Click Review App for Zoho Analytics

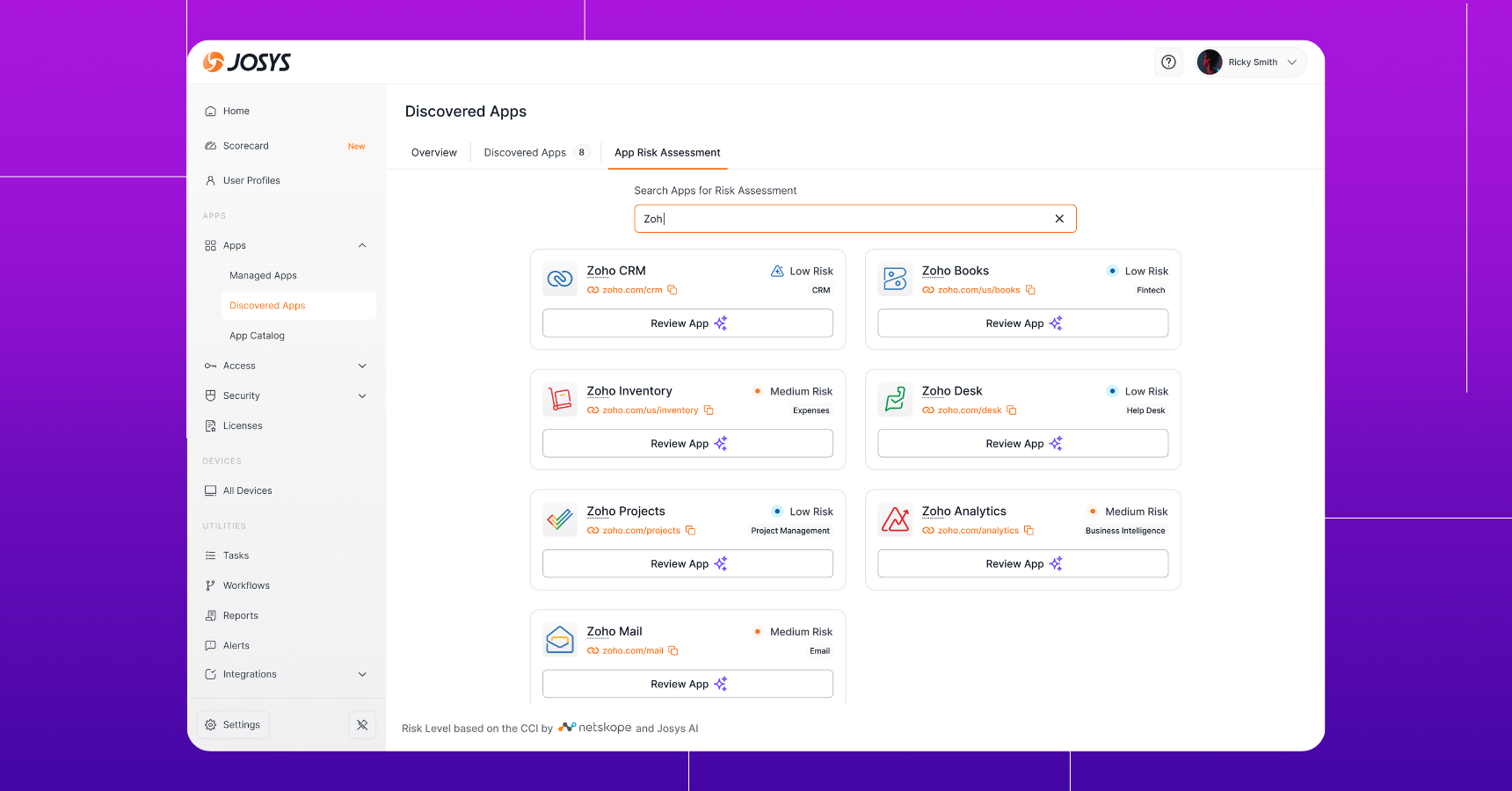[1022, 564]
